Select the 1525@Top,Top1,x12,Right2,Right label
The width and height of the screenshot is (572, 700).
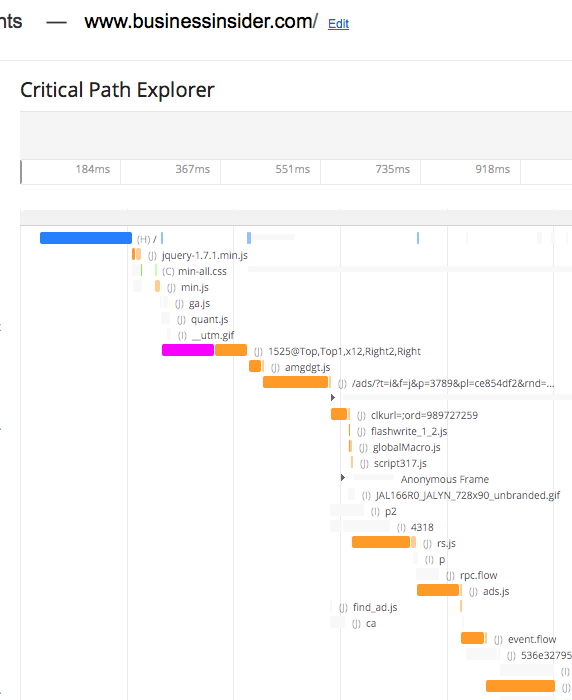(344, 351)
